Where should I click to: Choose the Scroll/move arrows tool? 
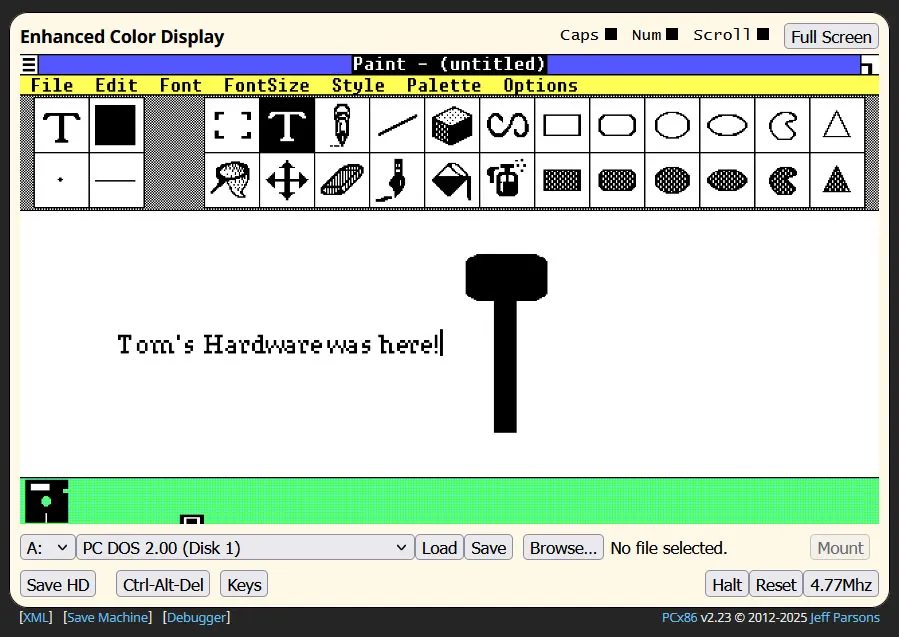[287, 180]
